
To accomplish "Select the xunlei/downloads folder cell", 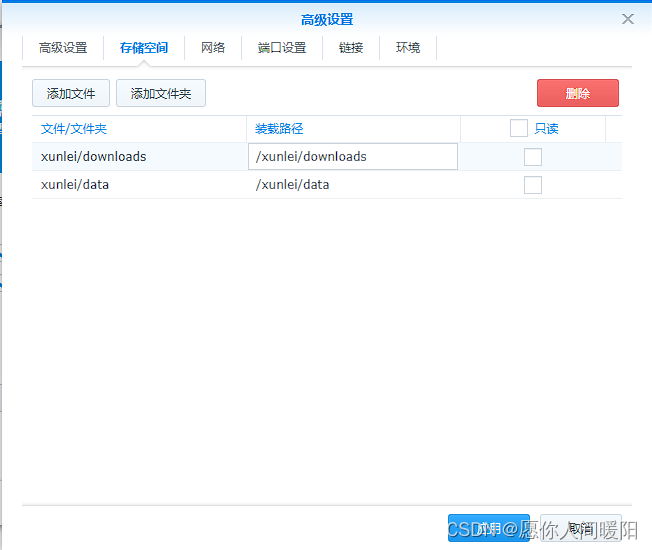I will (x=139, y=157).
